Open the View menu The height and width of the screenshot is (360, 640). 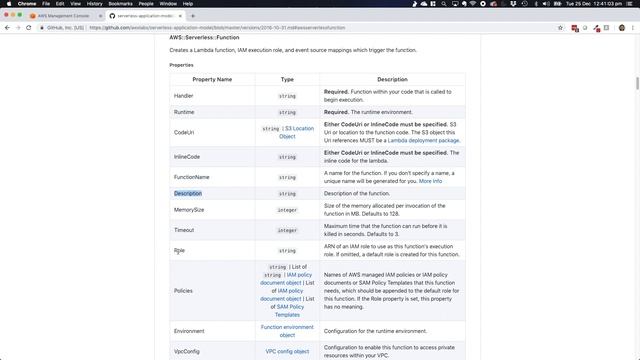point(76,4)
